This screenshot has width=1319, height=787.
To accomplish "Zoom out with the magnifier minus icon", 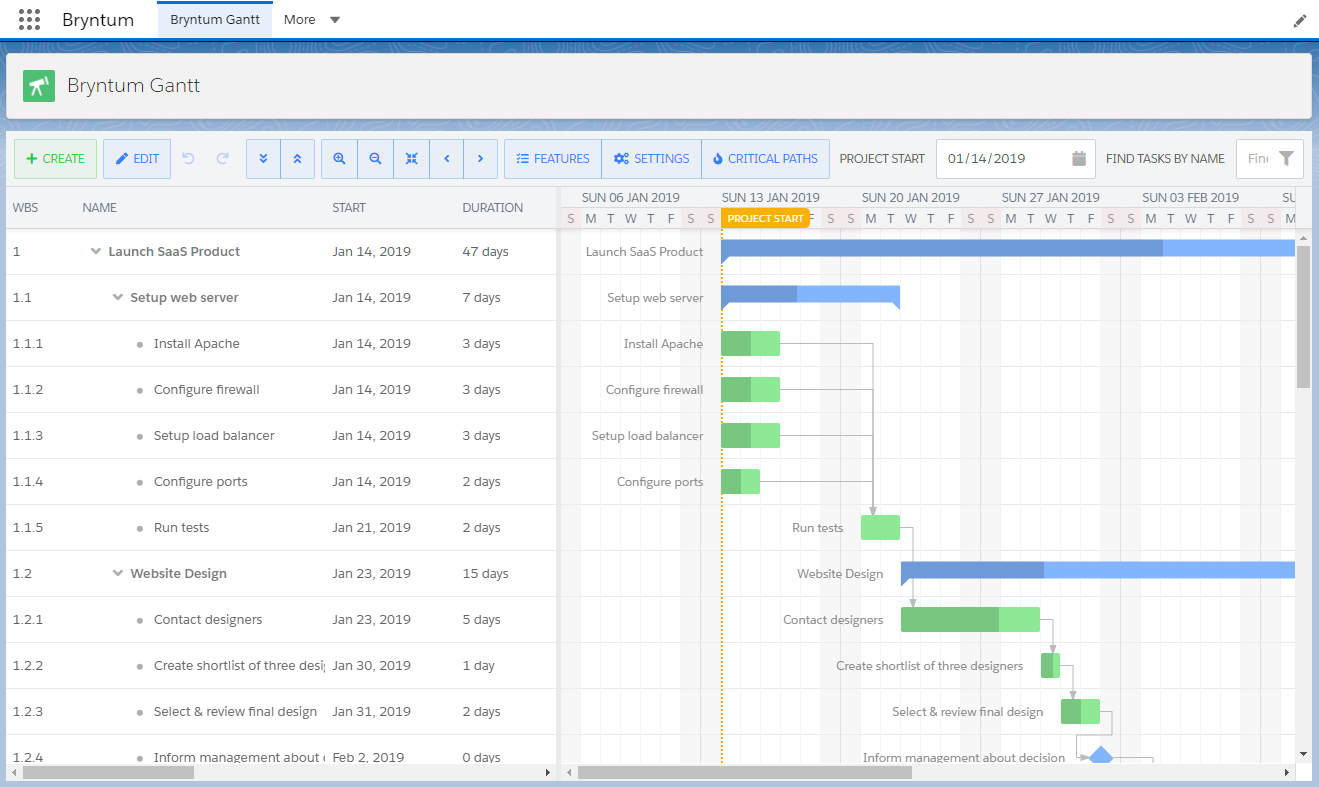I will [x=375, y=158].
